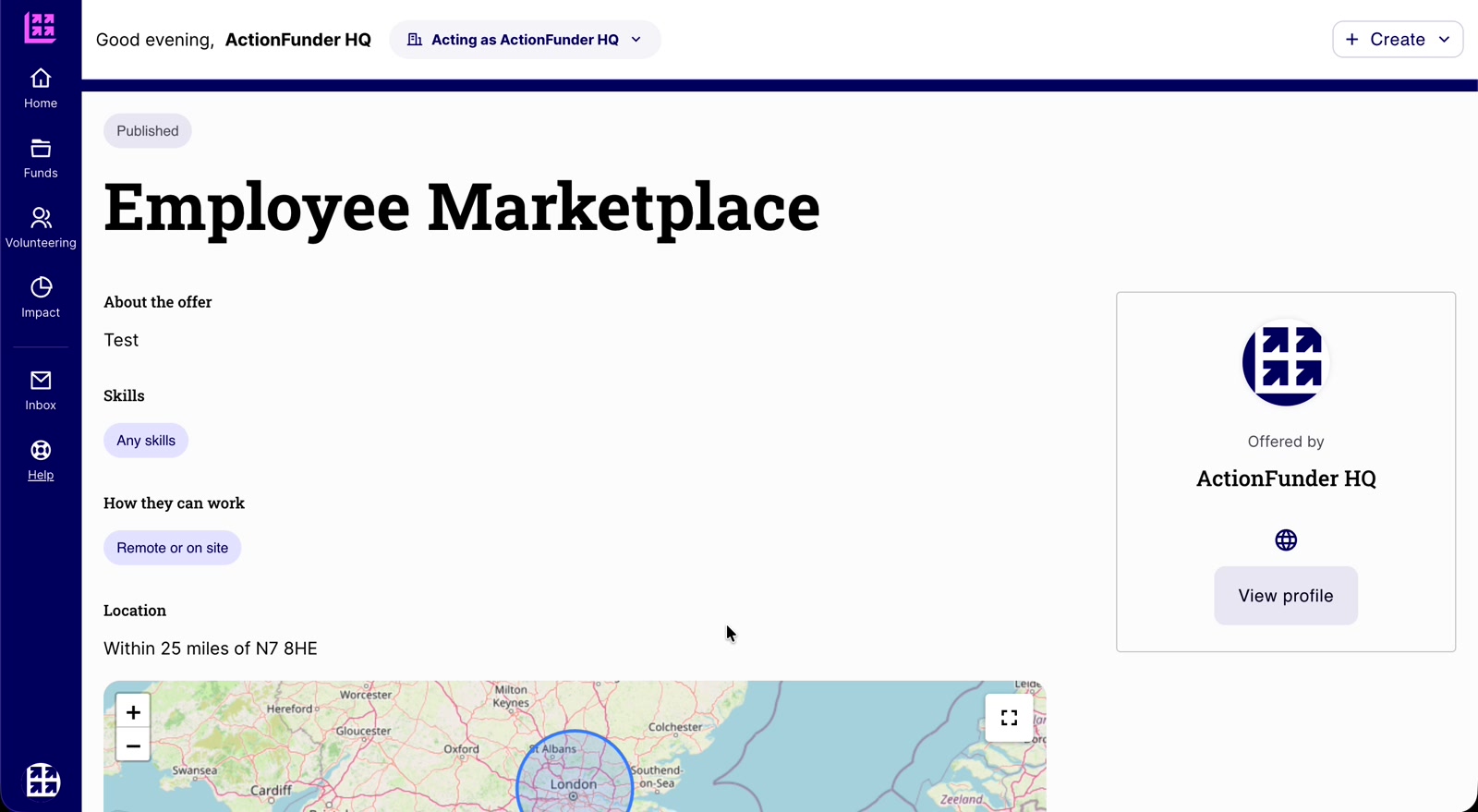Click the ActionFunder logo in sidebar
The image size is (1478, 812).
40,28
